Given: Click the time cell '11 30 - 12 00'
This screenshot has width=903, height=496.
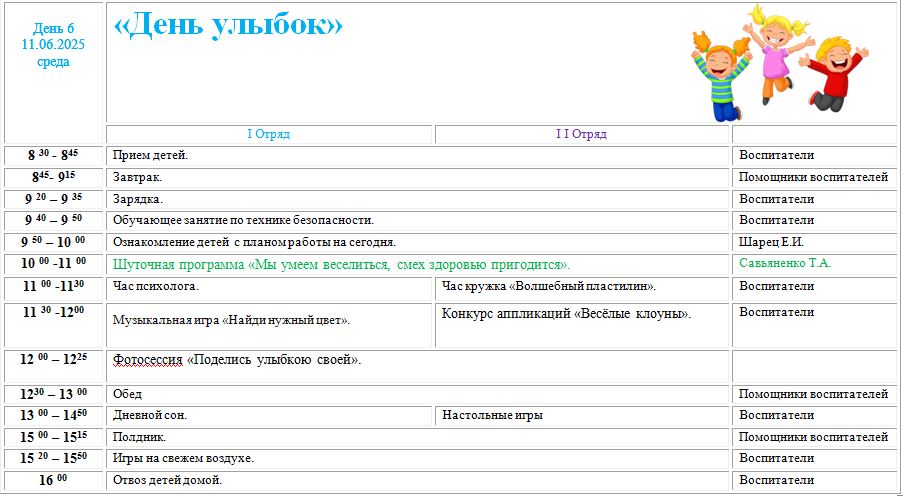Looking at the screenshot, I should [x=54, y=325].
